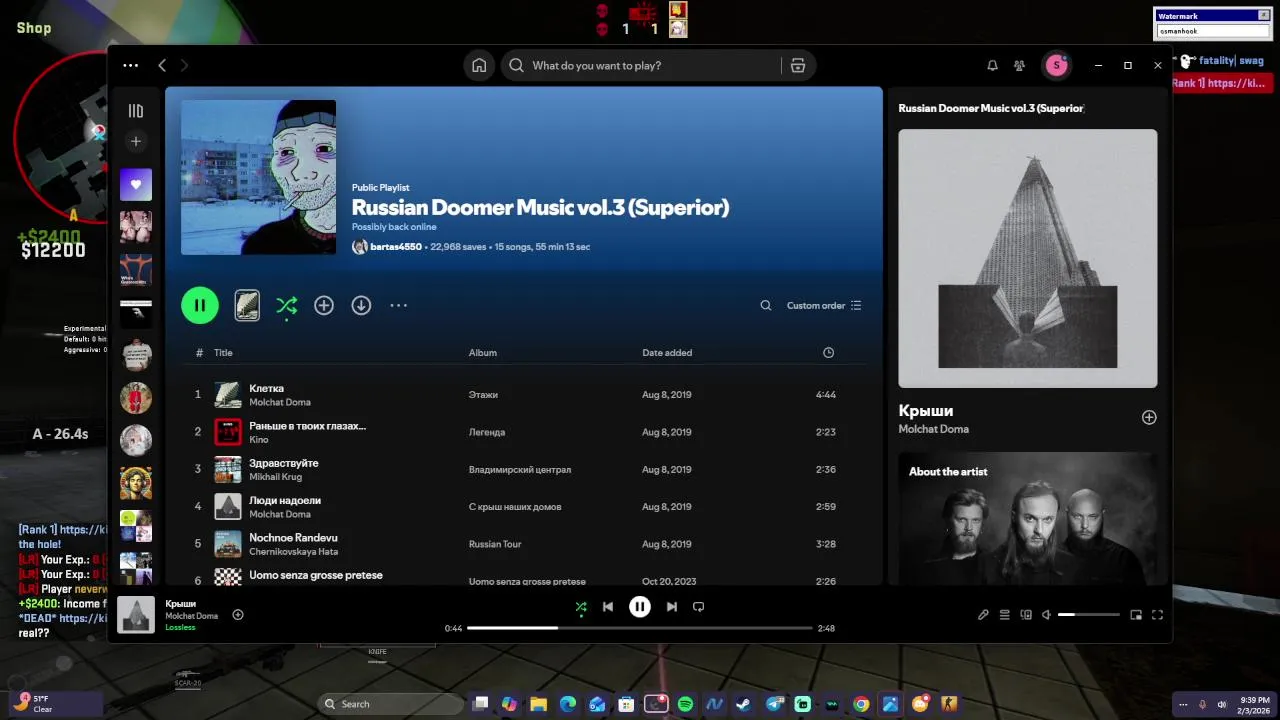Open Friend Activity icon
The width and height of the screenshot is (1280, 720).
[1019, 65]
